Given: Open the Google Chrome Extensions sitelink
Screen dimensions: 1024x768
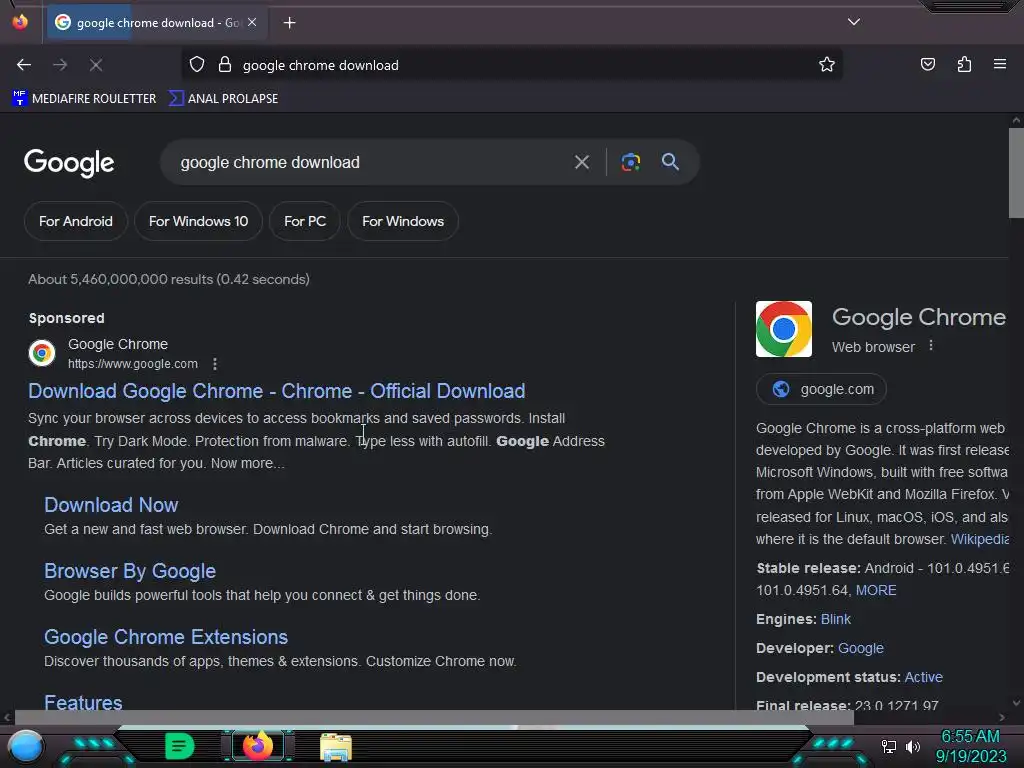Looking at the screenshot, I should pos(166,637).
